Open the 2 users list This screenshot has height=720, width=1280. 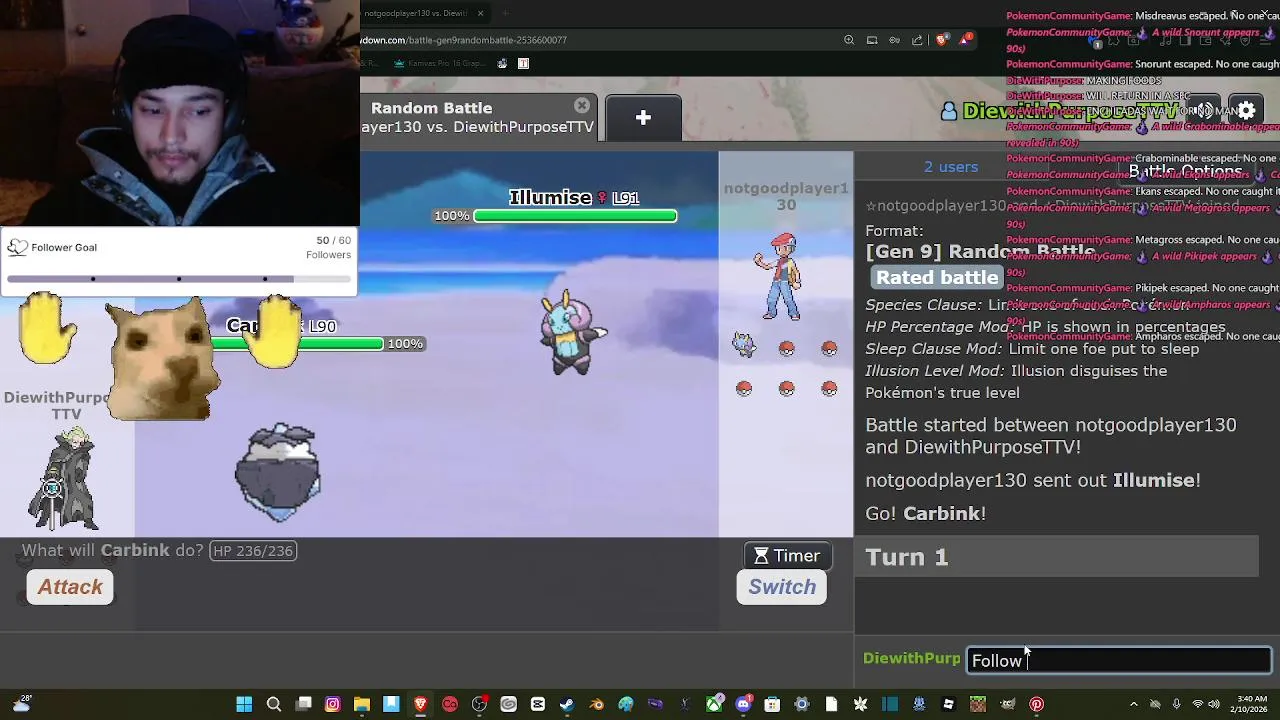point(951,167)
